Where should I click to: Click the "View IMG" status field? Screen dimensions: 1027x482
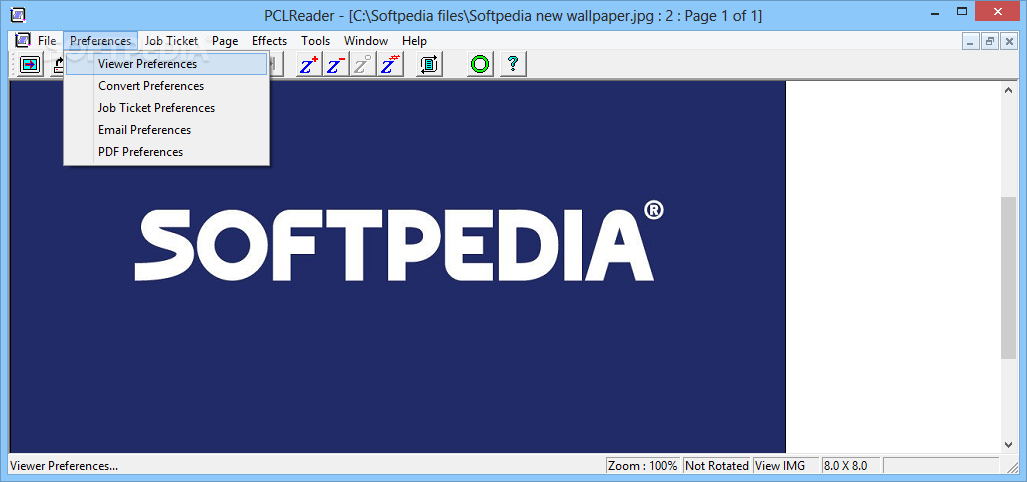click(786, 466)
